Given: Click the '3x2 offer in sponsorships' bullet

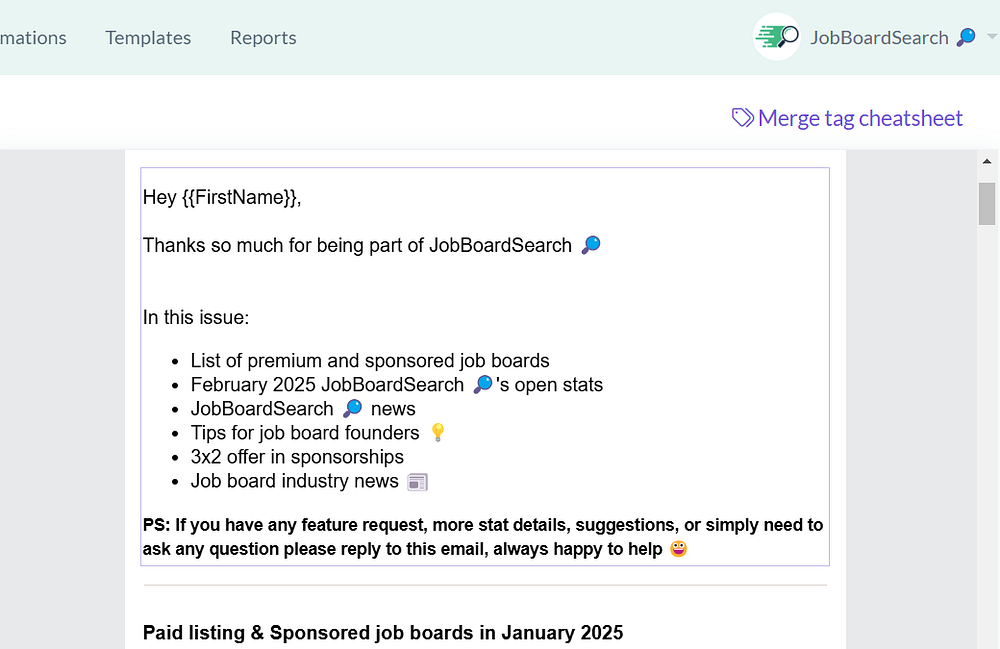Looking at the screenshot, I should coord(297,457).
